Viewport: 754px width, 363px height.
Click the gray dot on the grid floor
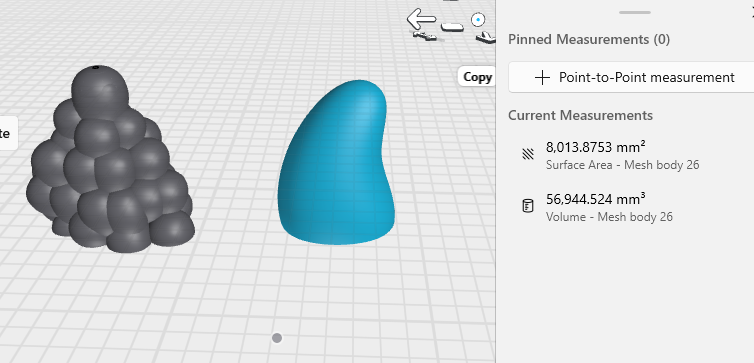[x=276, y=338]
